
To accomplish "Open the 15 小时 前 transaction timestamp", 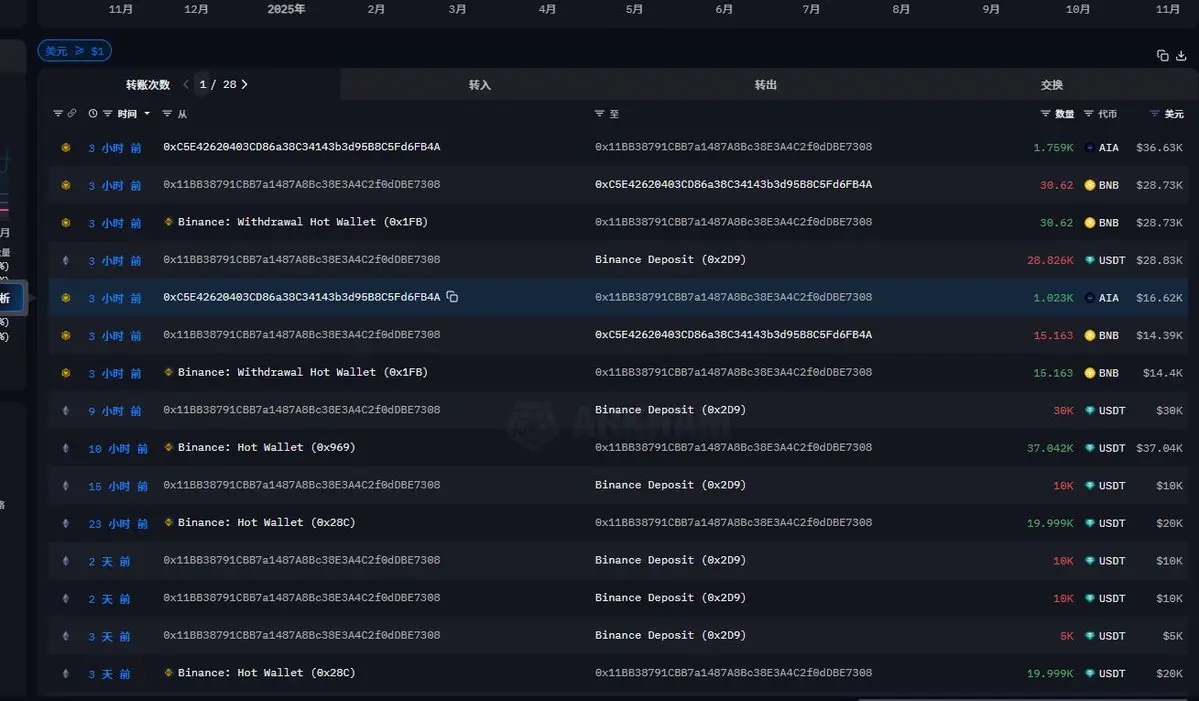I will [118, 486].
